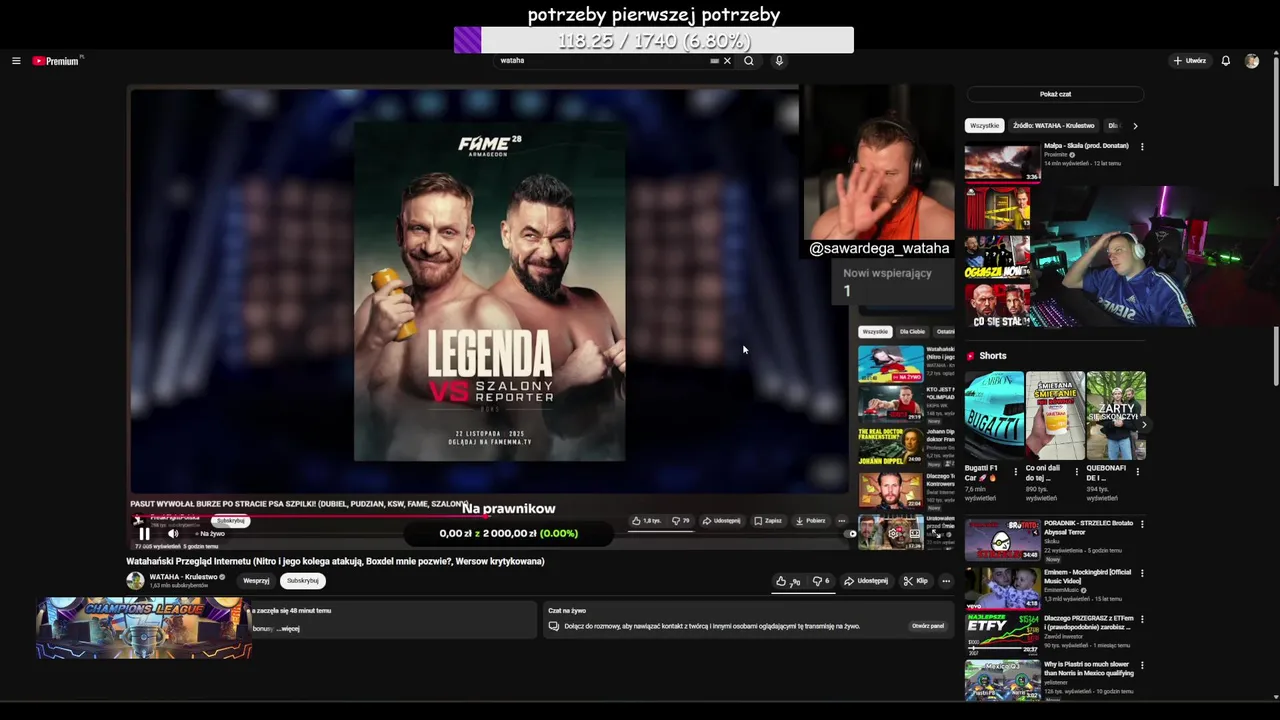Click the magnifying glass search icon

[x=748, y=61]
